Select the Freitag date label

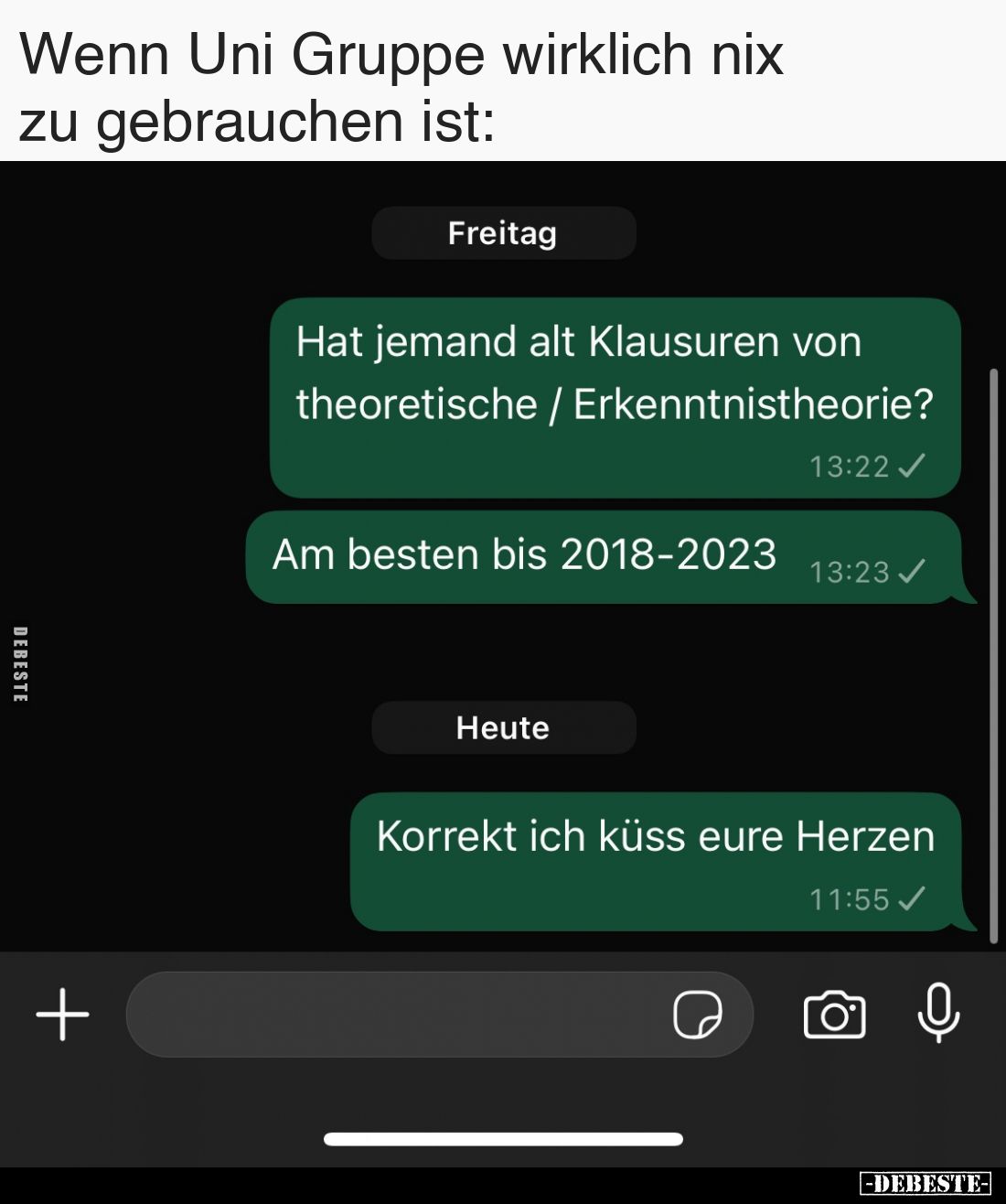pyautogui.click(x=503, y=233)
